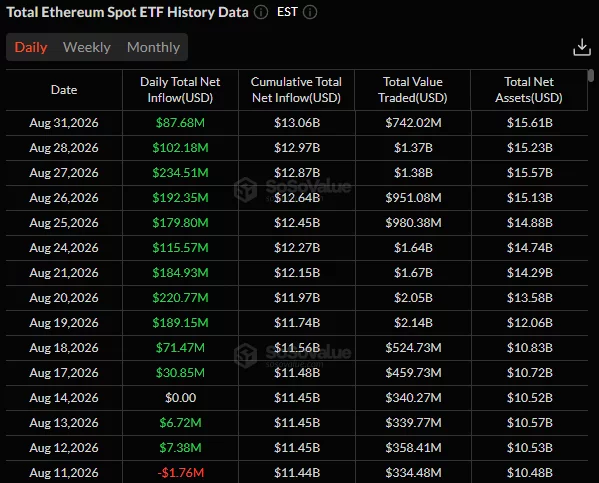
Task: Select the $15.57B net assets cell
Action: 529,173
